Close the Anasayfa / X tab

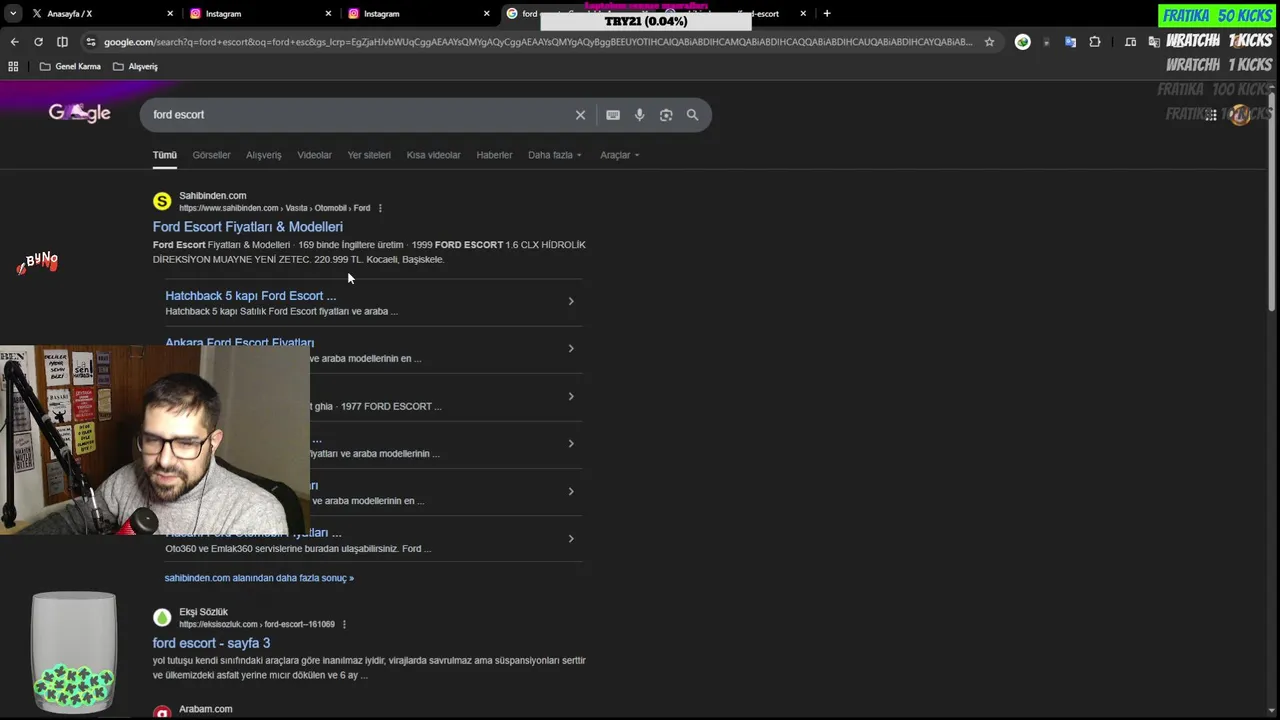click(170, 14)
